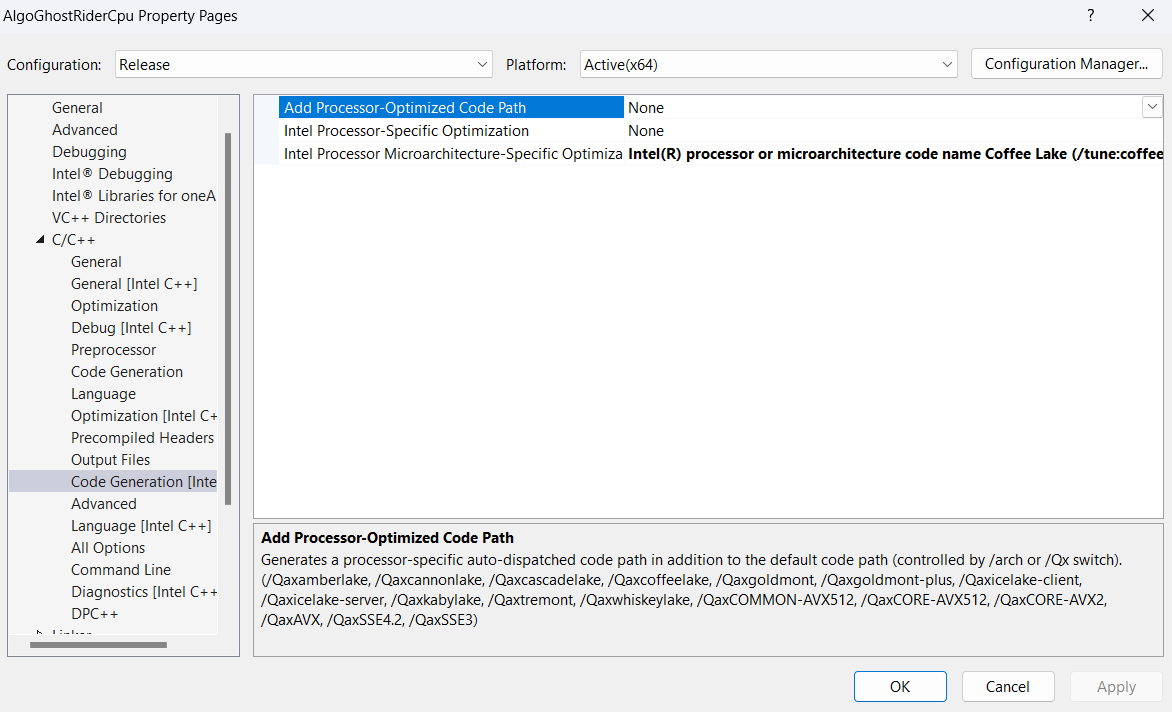
Task: Click the Help question mark icon
Action: point(1090,15)
